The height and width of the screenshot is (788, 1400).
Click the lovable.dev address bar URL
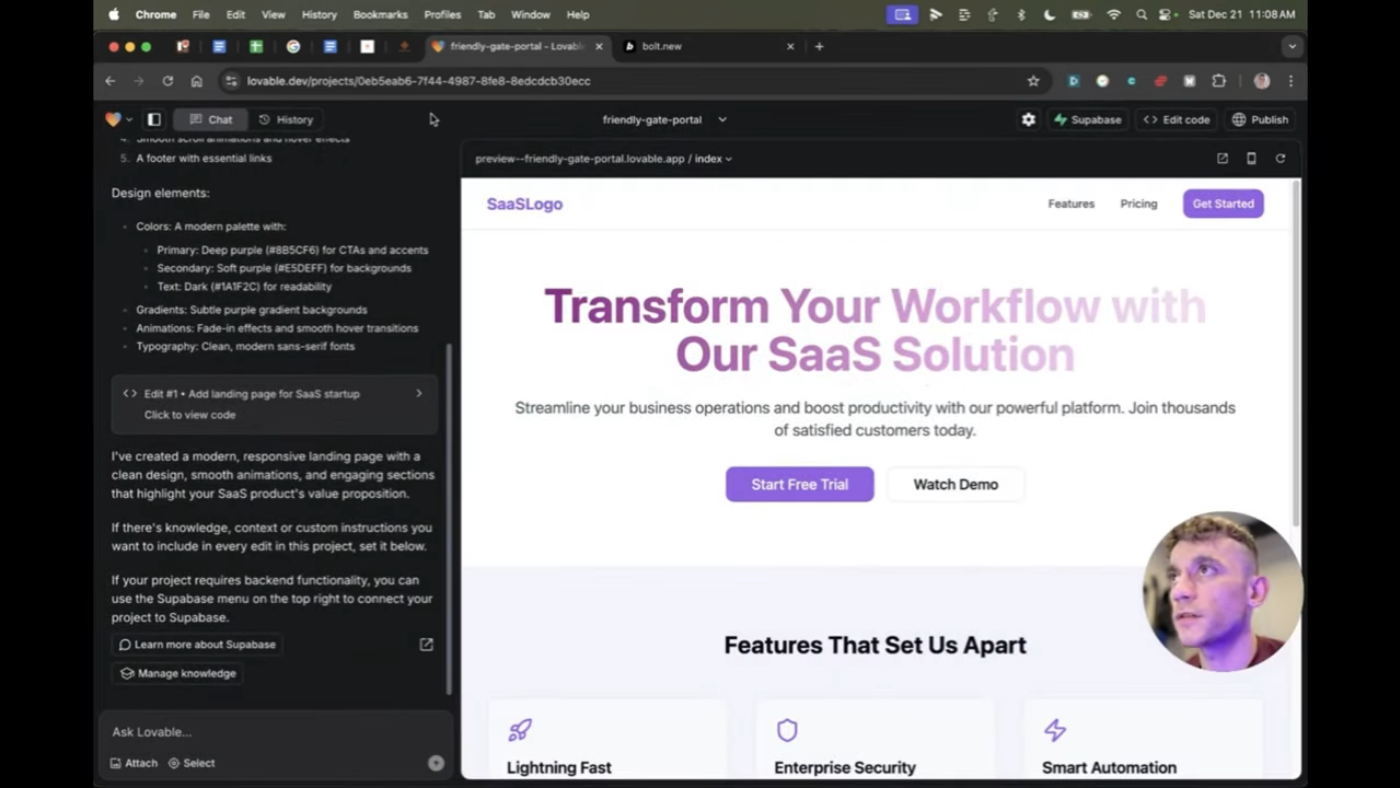[419, 81]
